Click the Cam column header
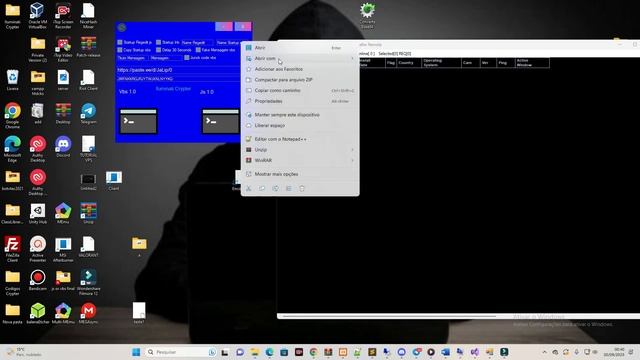The width and height of the screenshot is (640, 360). [x=470, y=63]
